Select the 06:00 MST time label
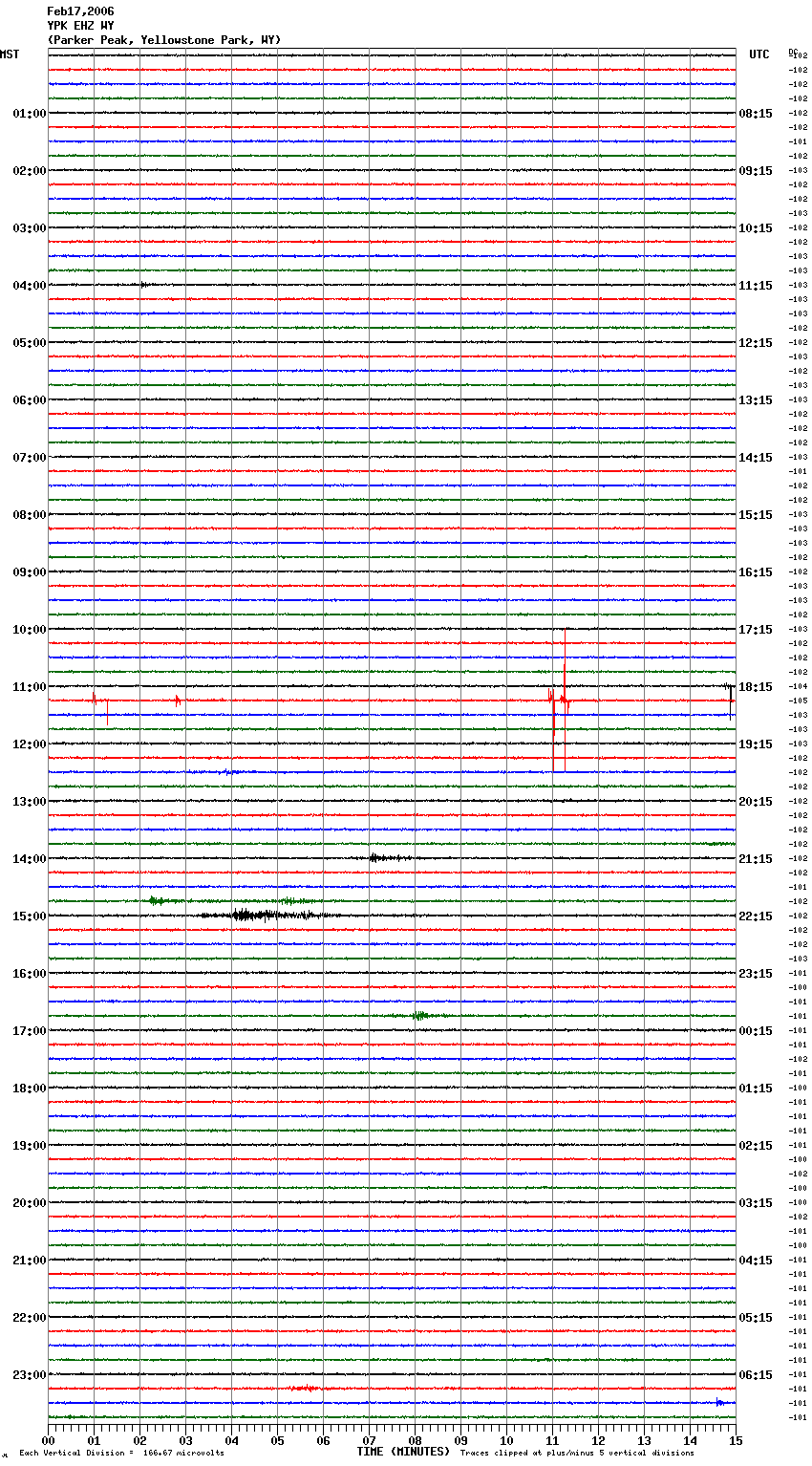The image size is (812, 1466). [x=29, y=400]
